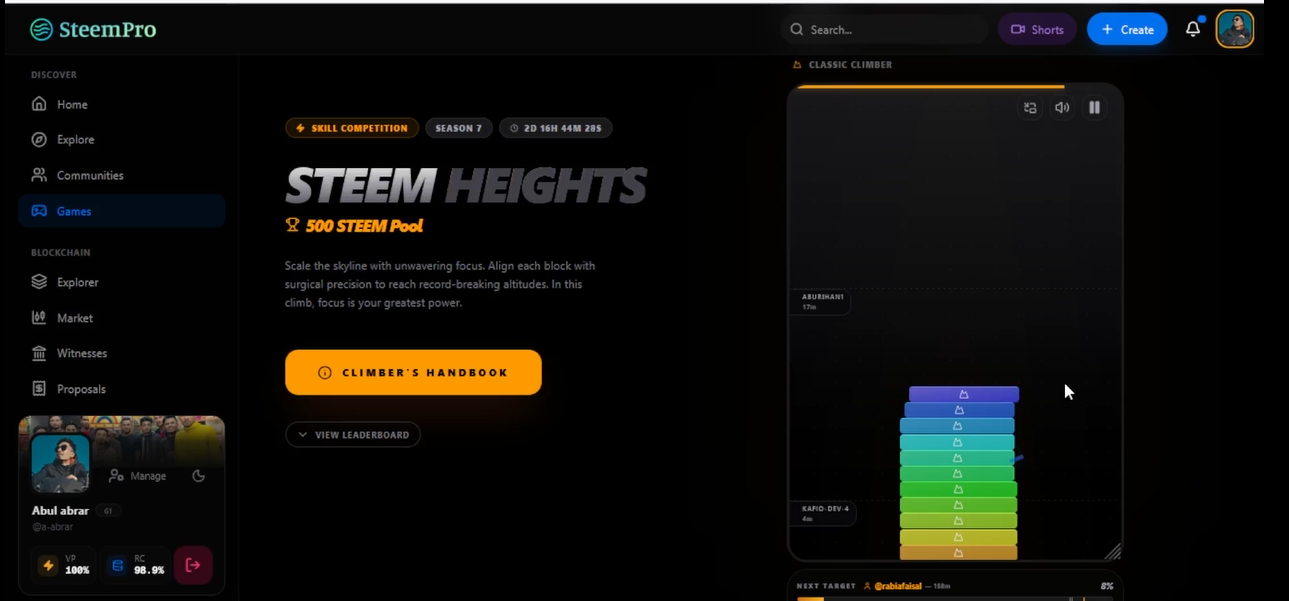1289x601 pixels.
Task: Open the notifications bell
Action: point(1193,29)
